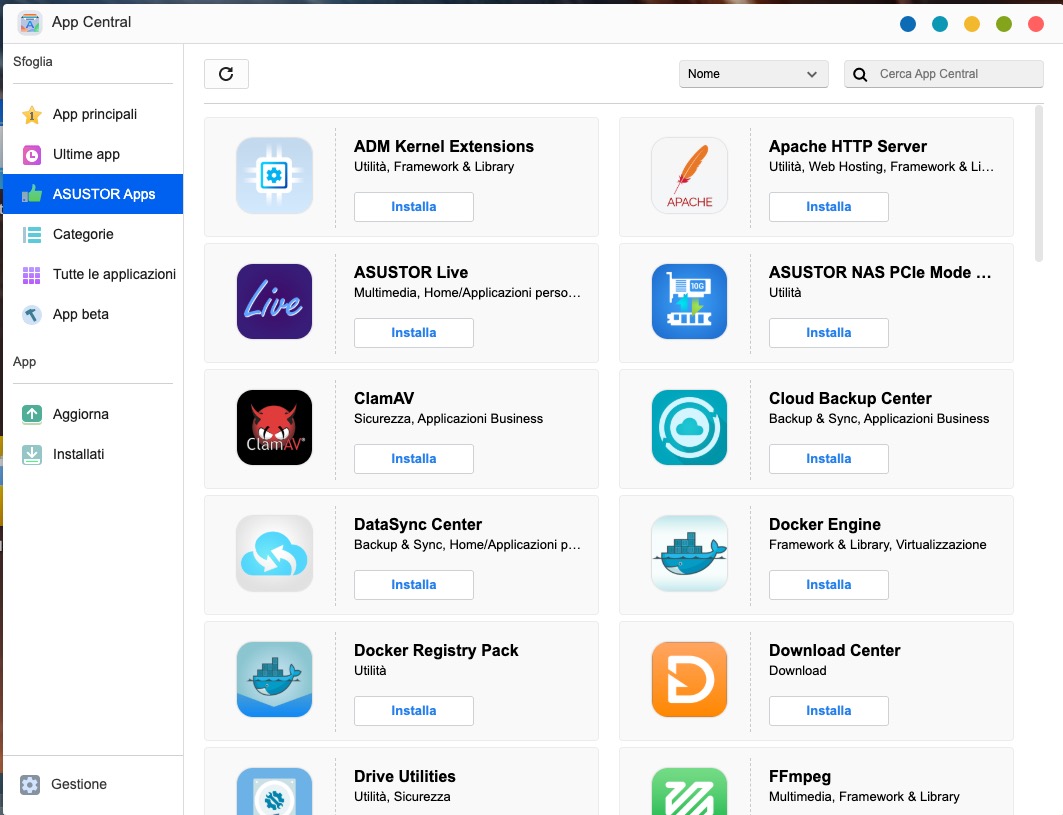Click the App Central logo icon
This screenshot has width=1063, height=815.
(30, 22)
